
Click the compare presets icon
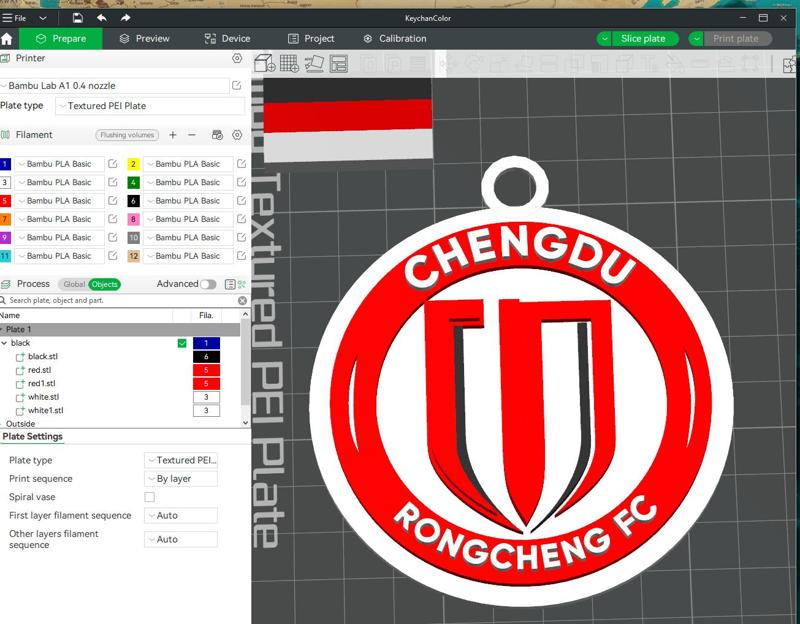coord(242,284)
